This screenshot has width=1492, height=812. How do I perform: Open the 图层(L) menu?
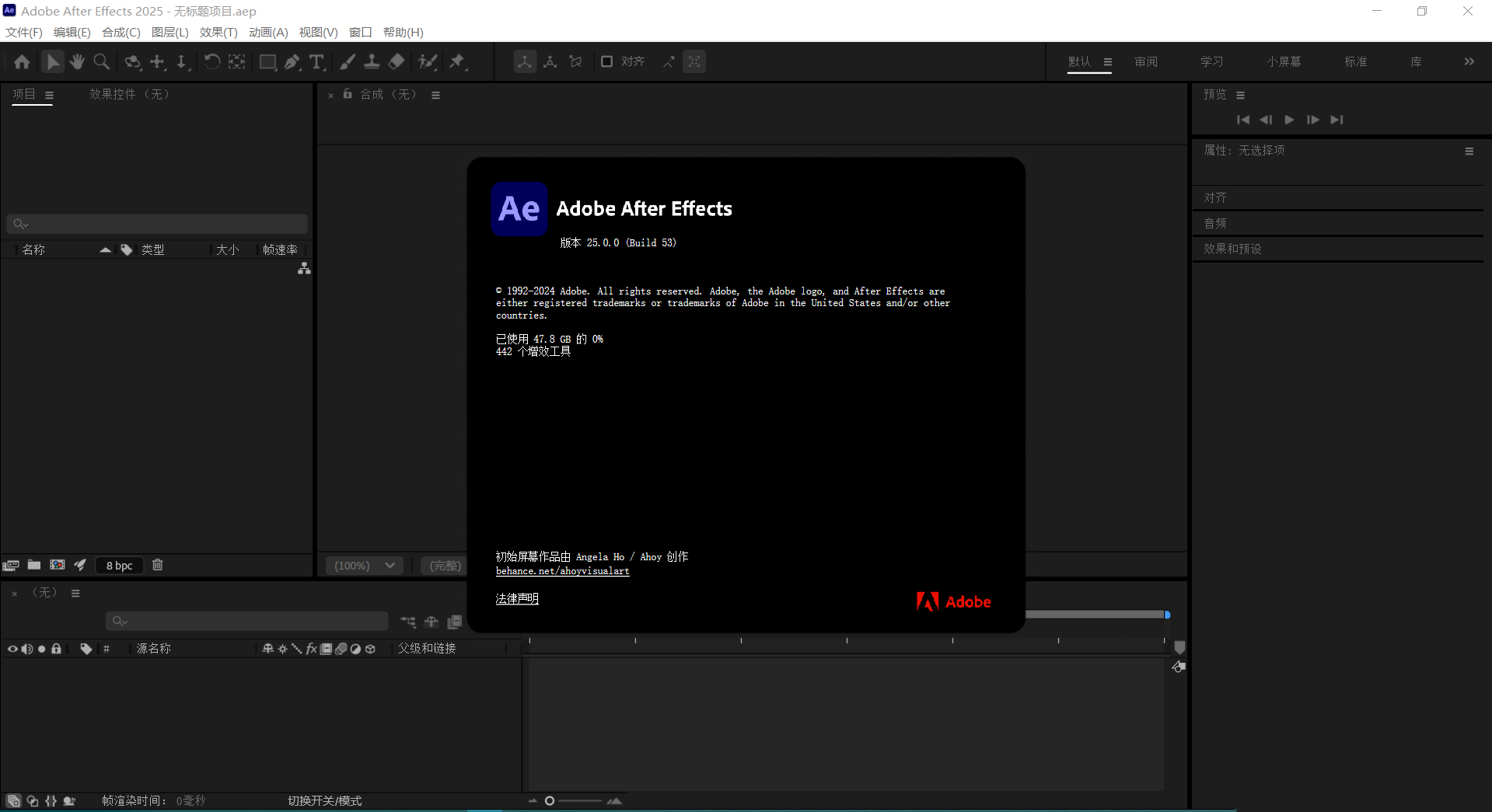click(170, 32)
